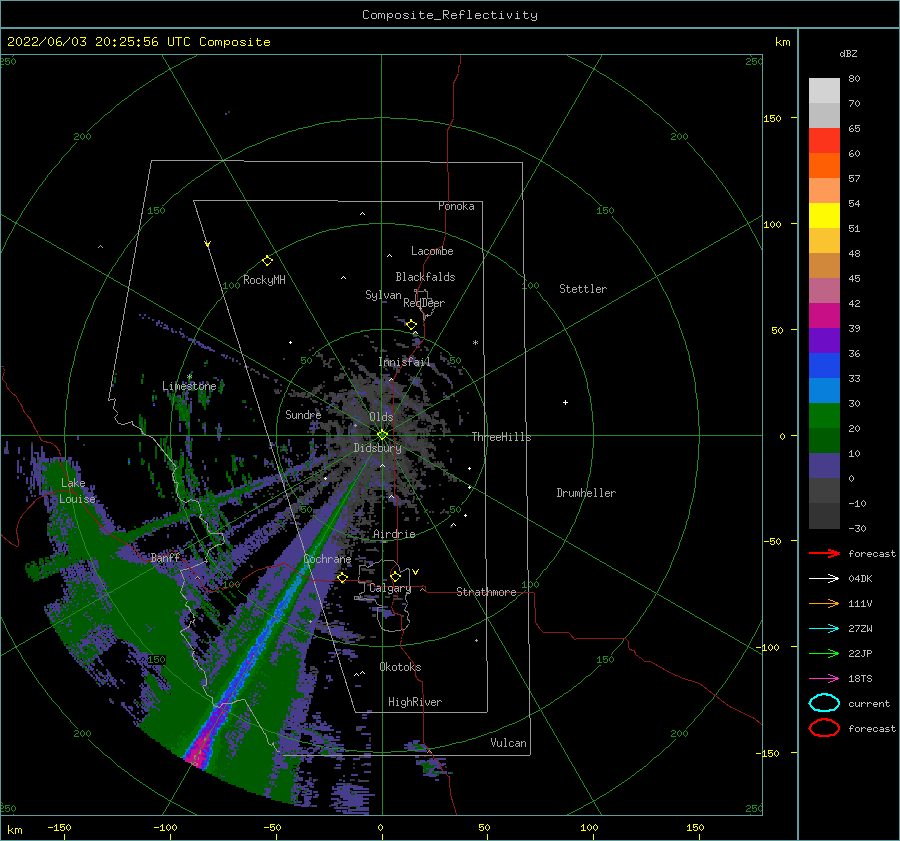
Task: Click the red forecast ellipse legend icon
Action: pos(824,728)
